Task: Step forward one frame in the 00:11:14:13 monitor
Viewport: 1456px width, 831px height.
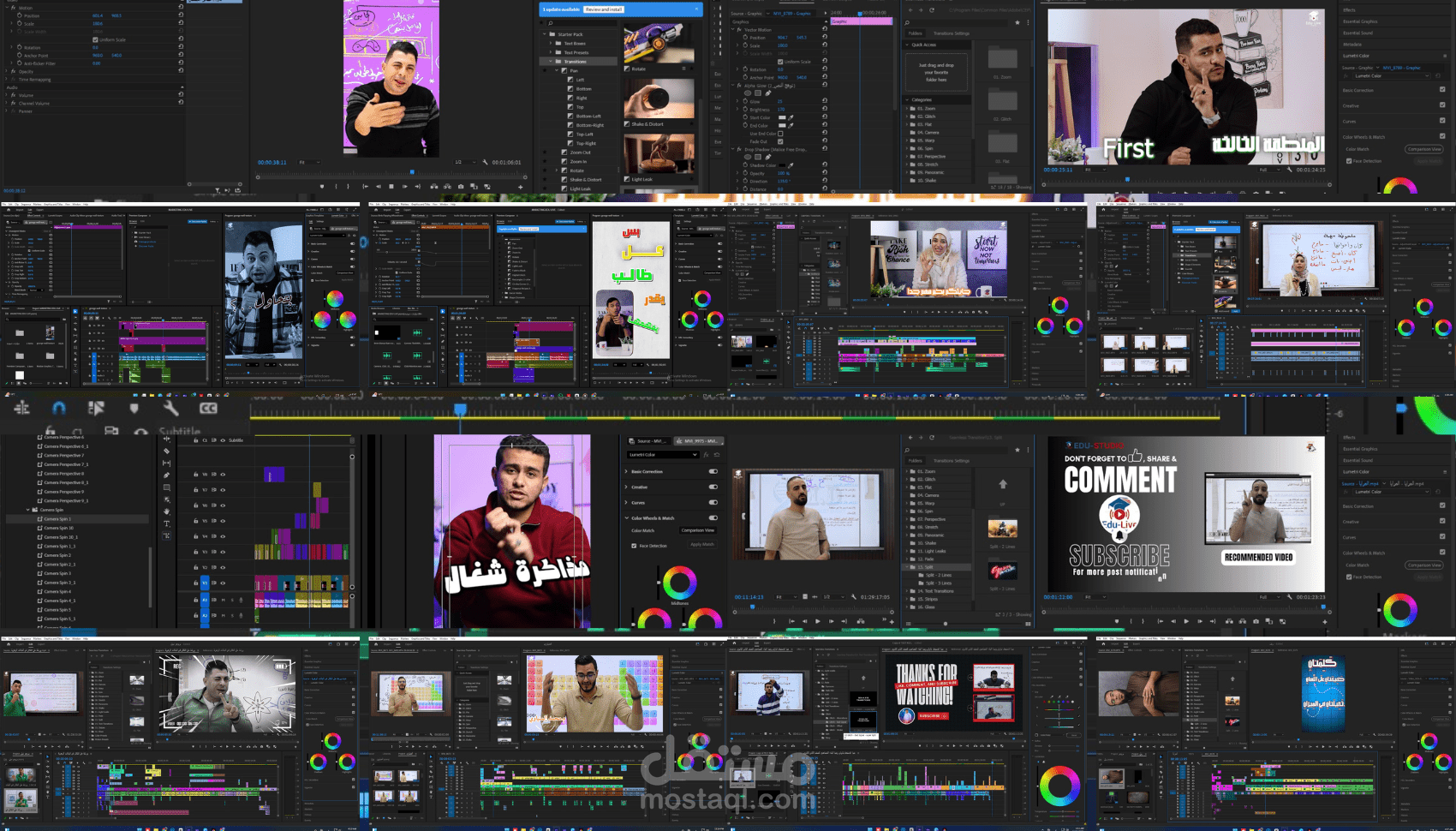Action: tap(831, 621)
